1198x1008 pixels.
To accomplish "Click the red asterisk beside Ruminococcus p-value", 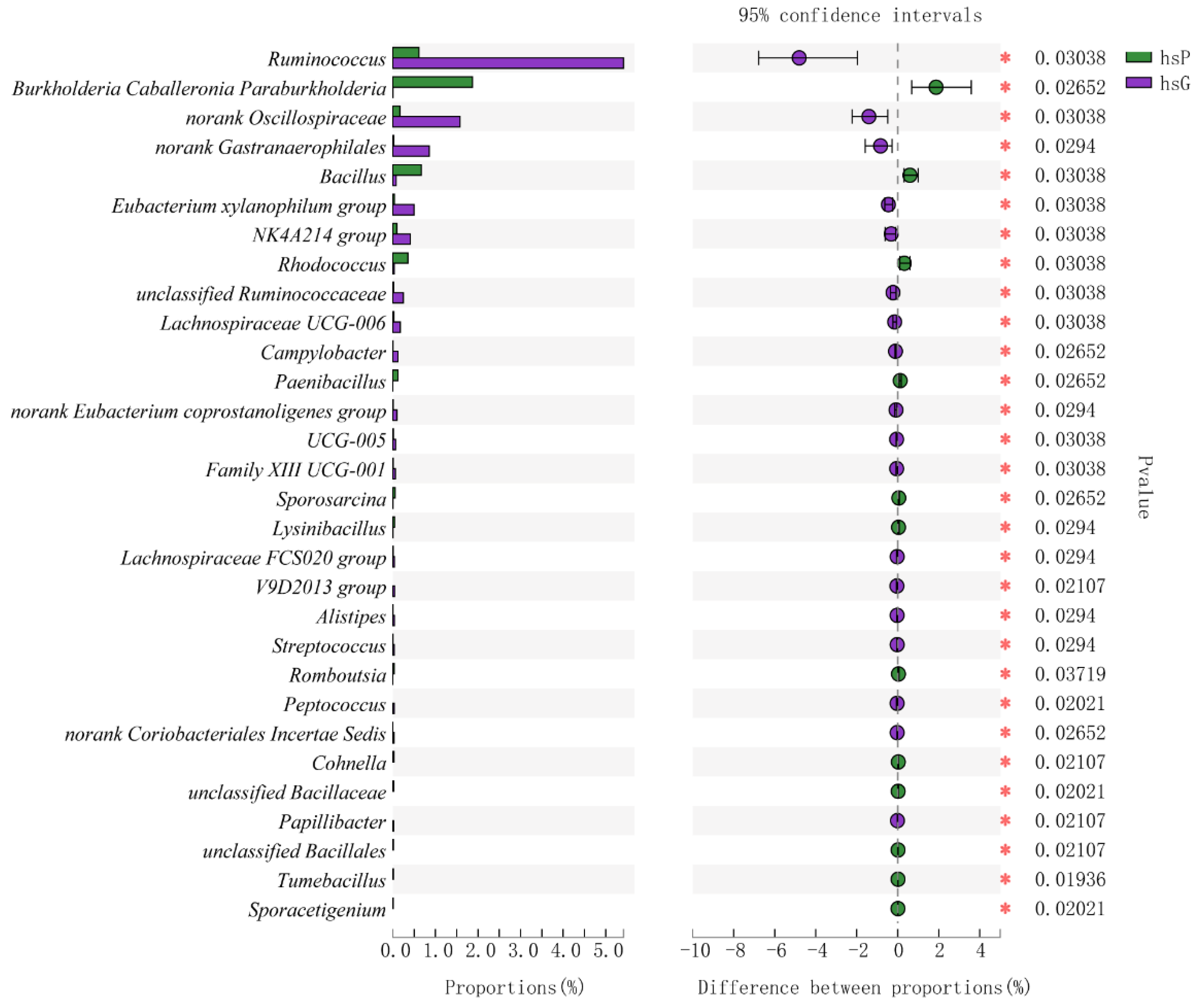I will coord(1005,58).
